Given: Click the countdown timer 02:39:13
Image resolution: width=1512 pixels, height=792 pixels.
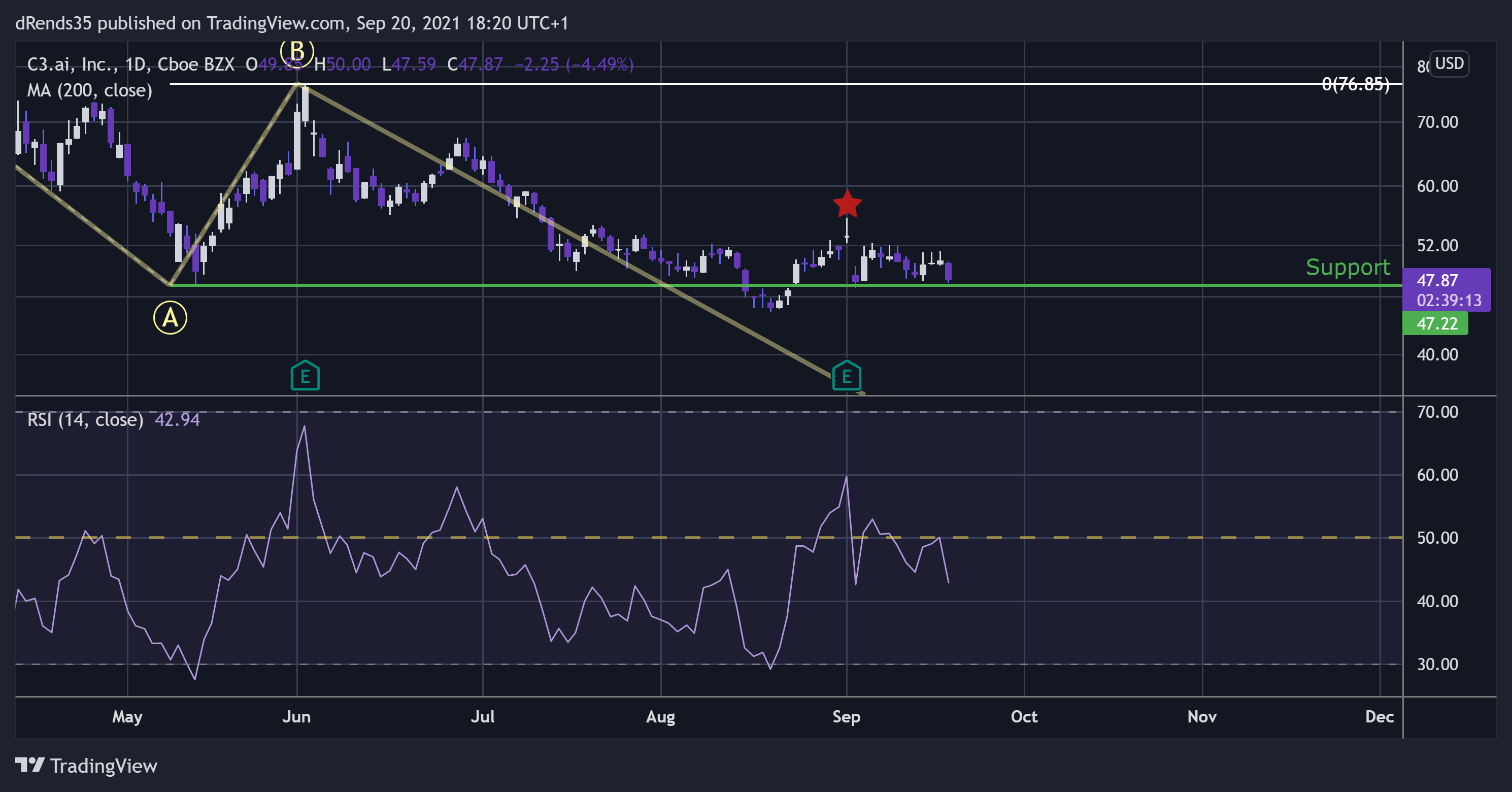Looking at the screenshot, I should coord(1449,301).
